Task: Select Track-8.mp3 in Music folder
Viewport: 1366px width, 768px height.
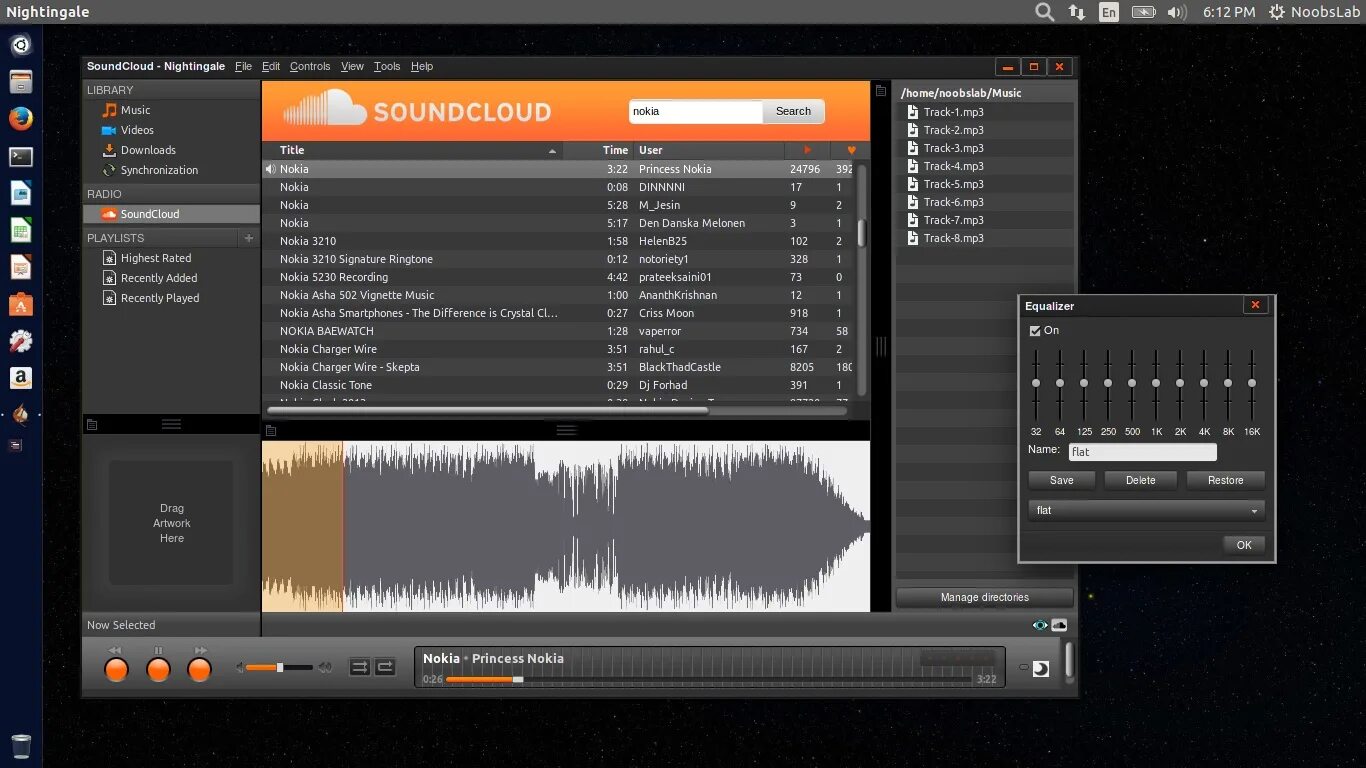Action: [953, 238]
